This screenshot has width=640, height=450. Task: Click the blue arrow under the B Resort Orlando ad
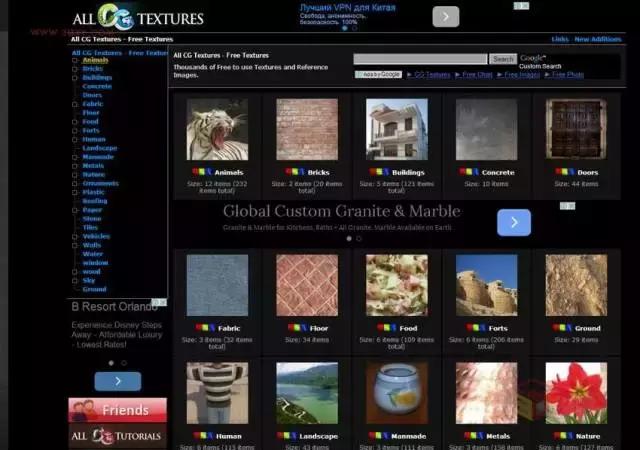pyautogui.click(x=118, y=381)
